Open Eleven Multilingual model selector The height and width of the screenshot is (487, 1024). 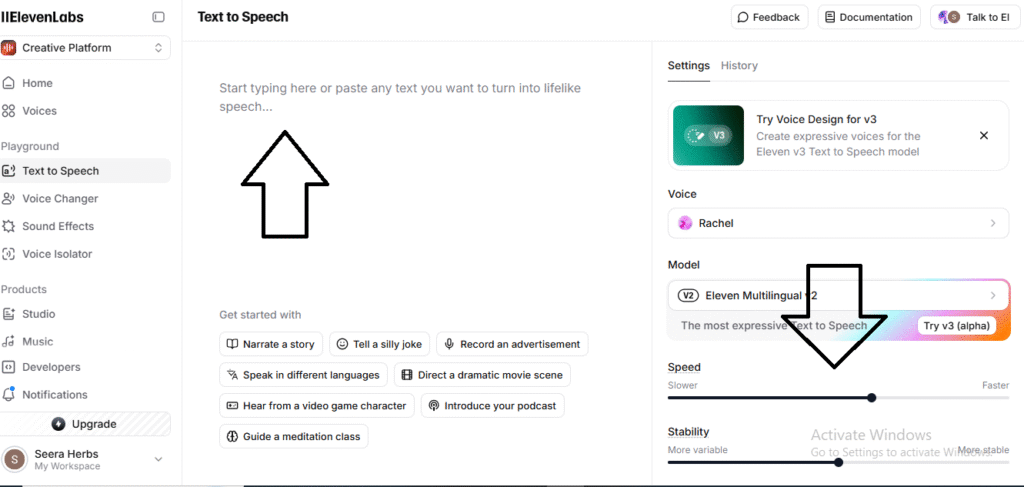(838, 295)
